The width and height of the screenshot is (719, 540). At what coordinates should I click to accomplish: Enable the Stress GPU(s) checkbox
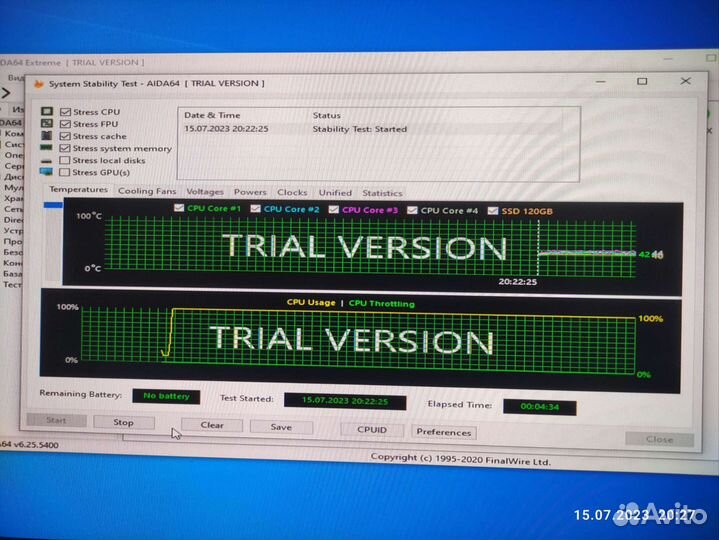65,172
